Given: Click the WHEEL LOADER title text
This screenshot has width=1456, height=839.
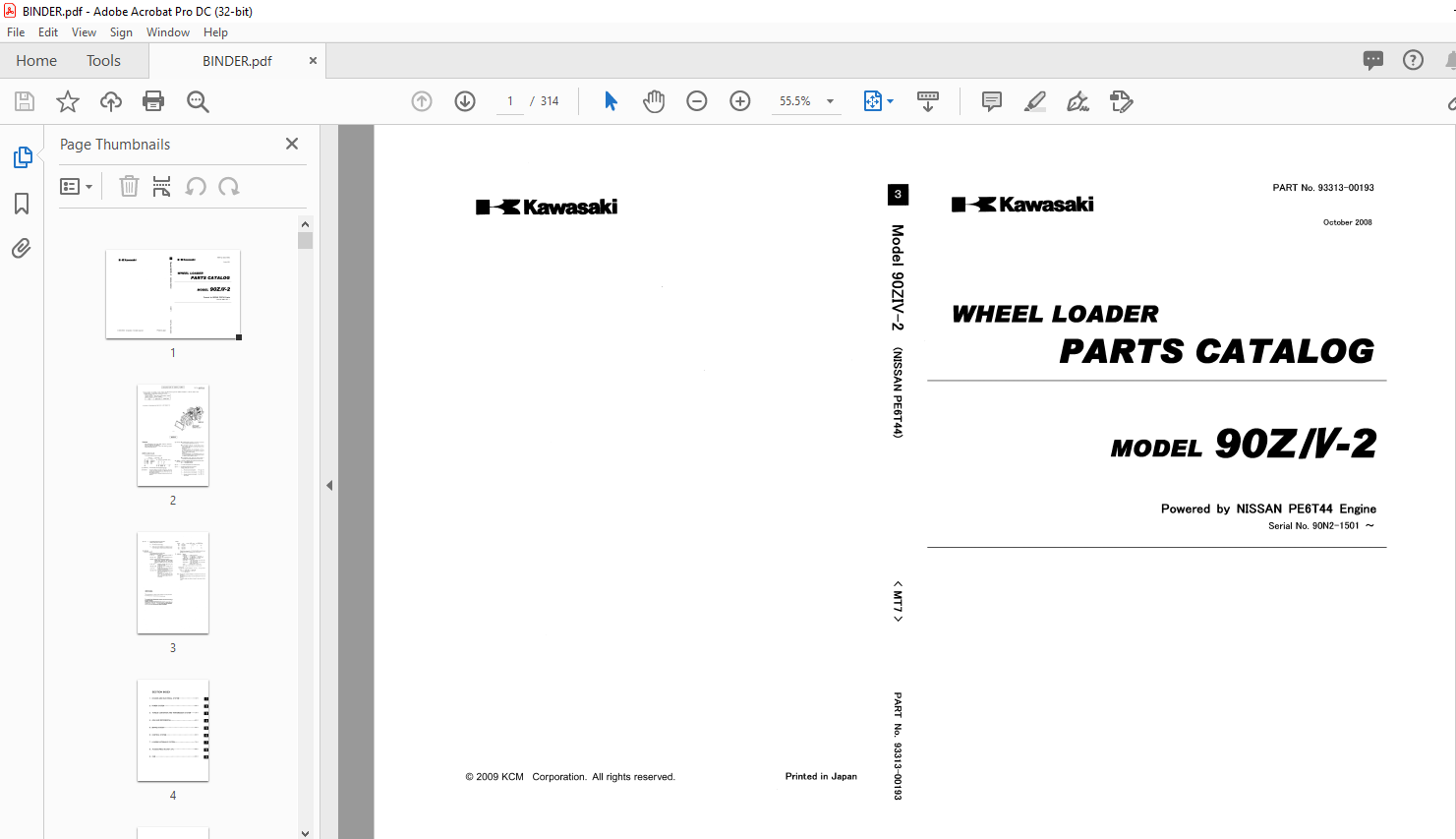Looking at the screenshot, I should point(1055,314).
